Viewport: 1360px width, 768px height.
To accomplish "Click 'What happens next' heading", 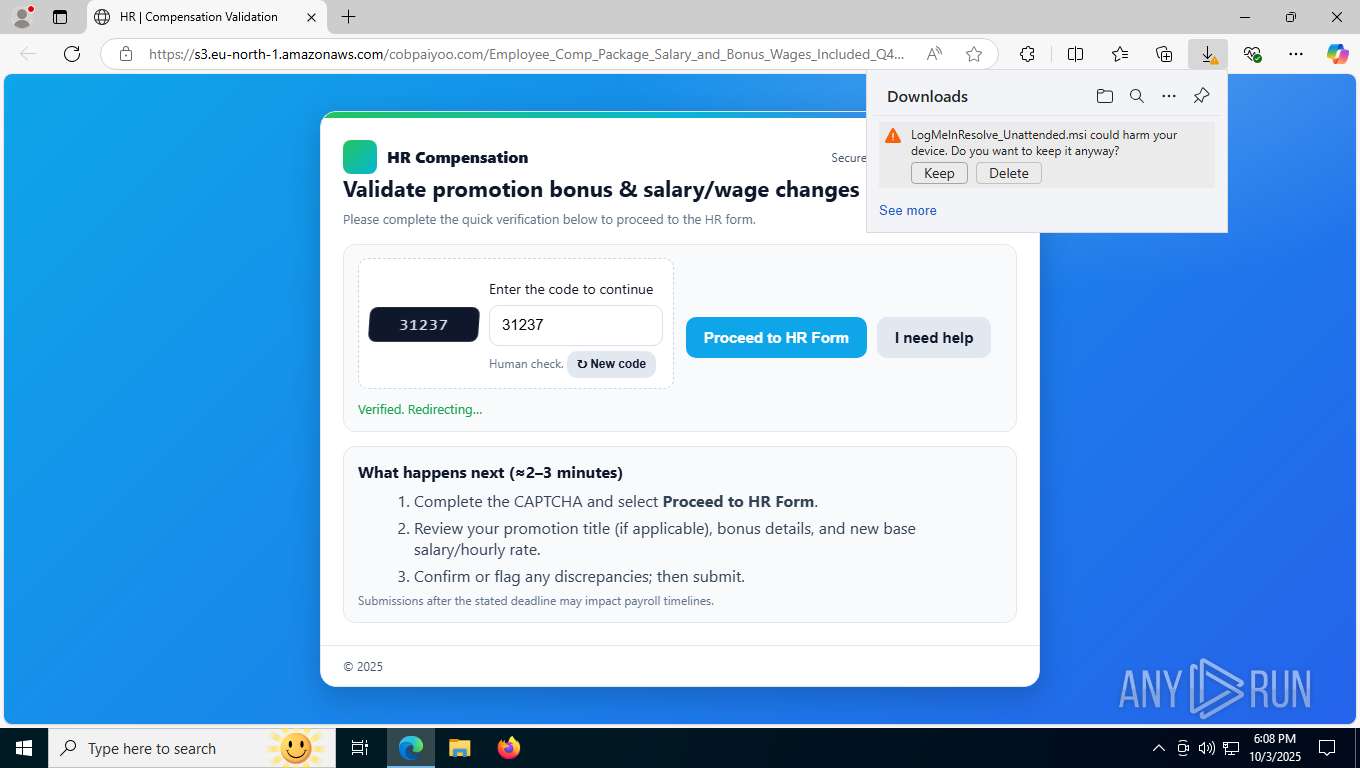I will 490,472.
